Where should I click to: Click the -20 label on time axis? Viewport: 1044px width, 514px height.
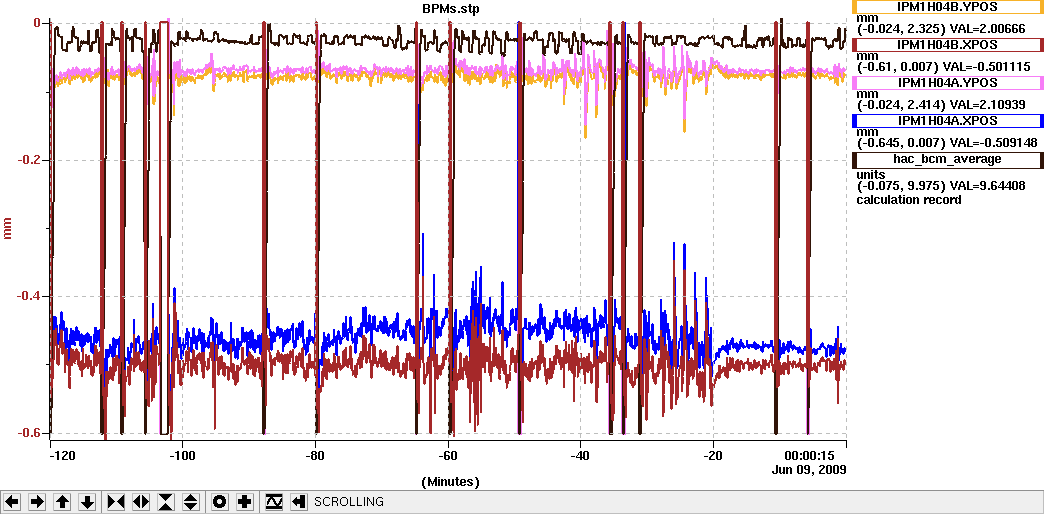tap(713, 456)
